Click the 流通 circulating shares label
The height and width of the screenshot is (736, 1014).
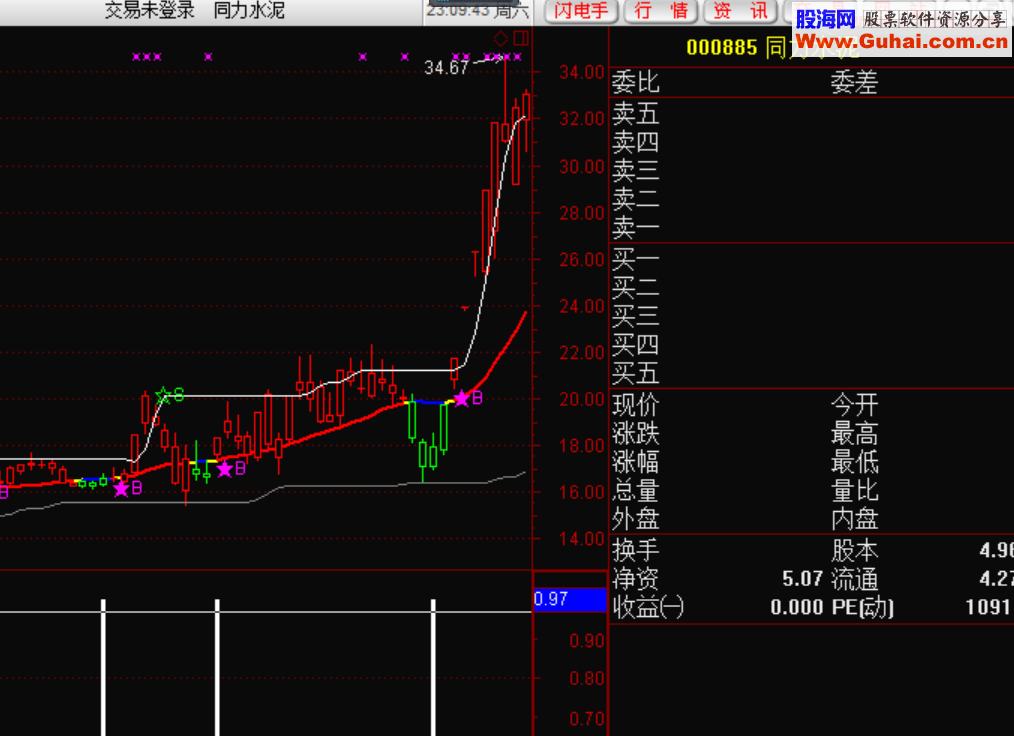(x=854, y=579)
